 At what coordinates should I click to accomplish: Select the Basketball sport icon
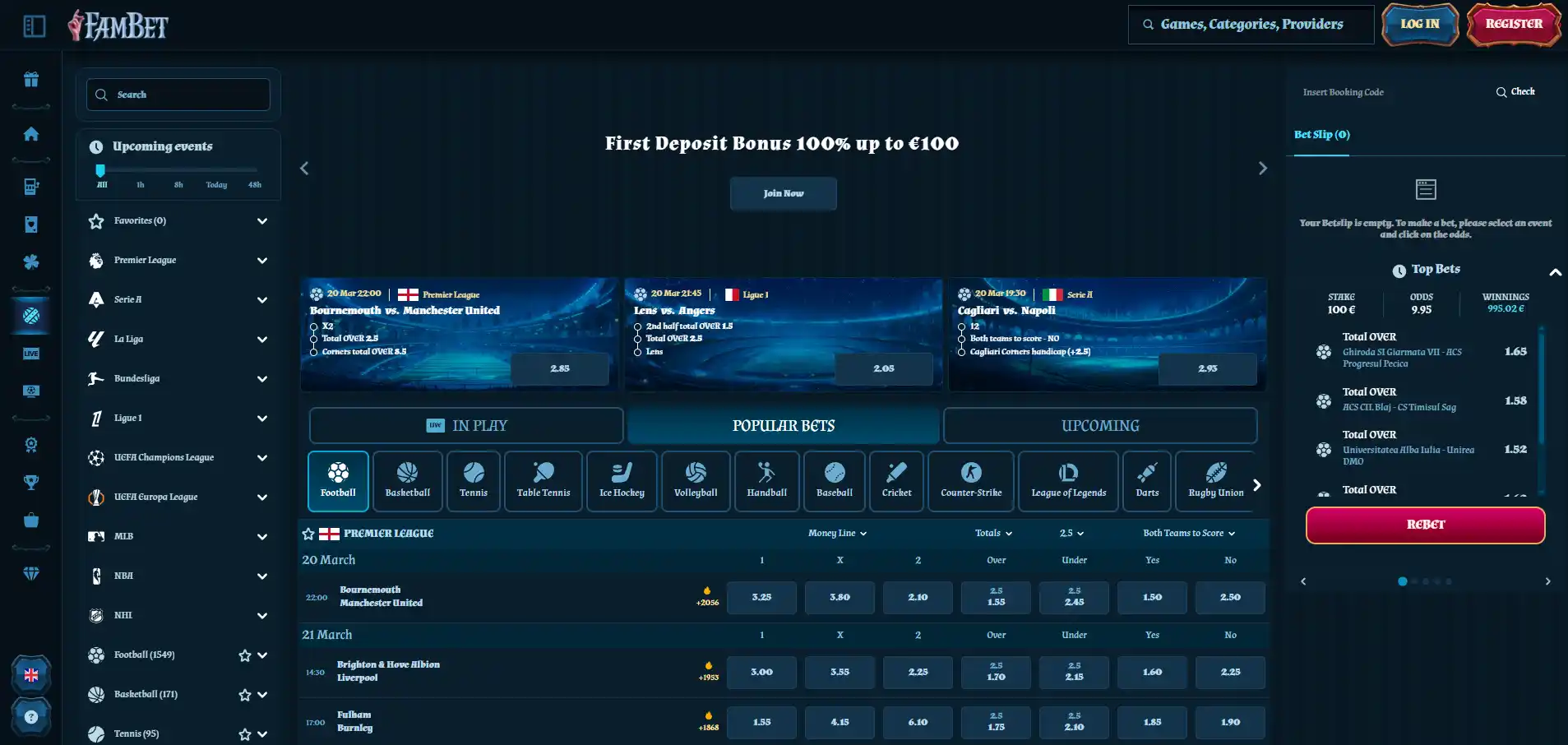point(408,481)
